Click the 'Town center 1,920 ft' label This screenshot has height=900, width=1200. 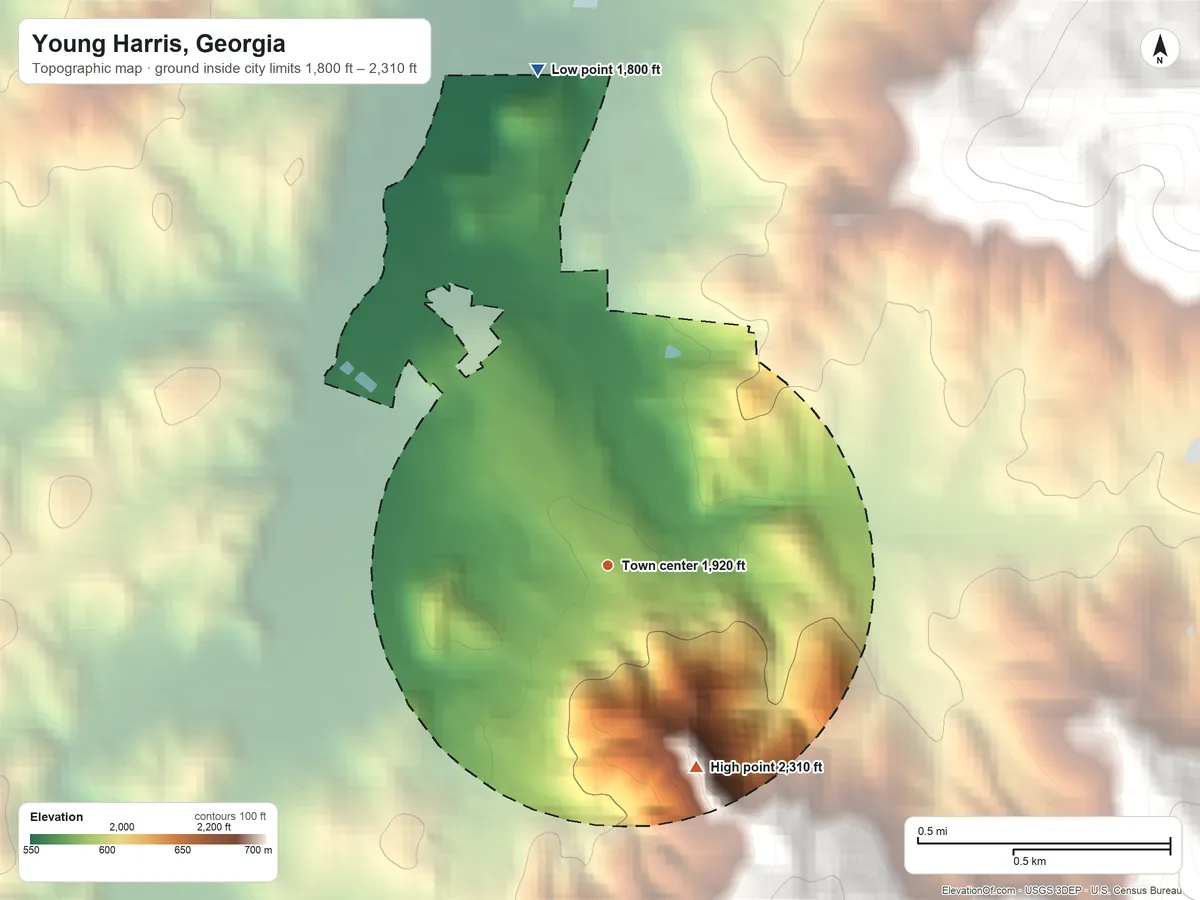(x=684, y=566)
